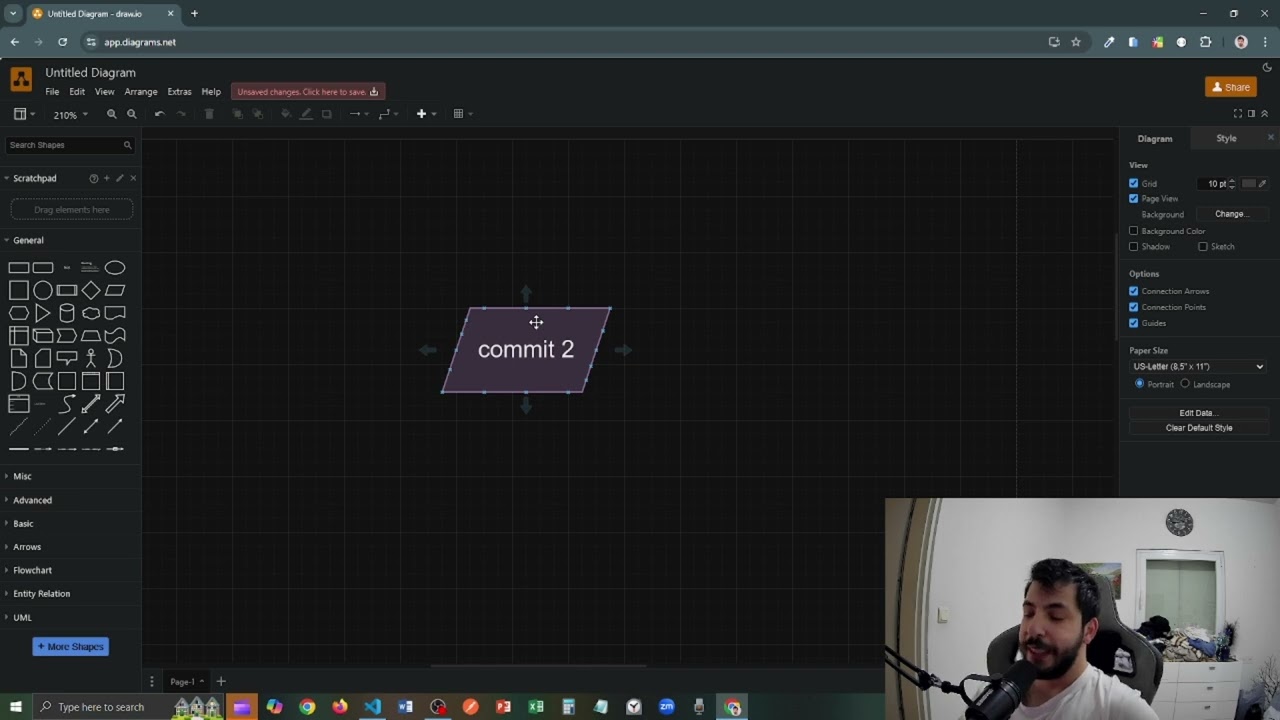Uncheck the Grid checkbox

1134,183
